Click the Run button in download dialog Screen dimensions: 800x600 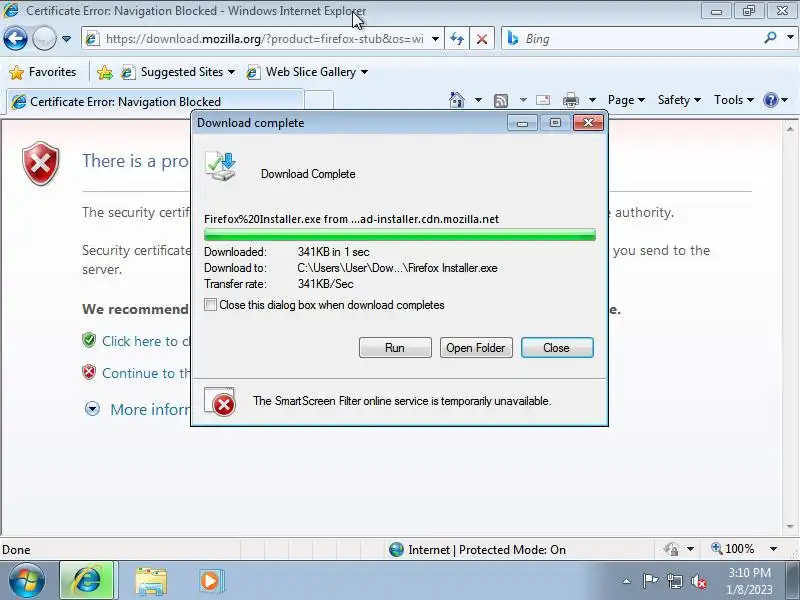click(395, 348)
